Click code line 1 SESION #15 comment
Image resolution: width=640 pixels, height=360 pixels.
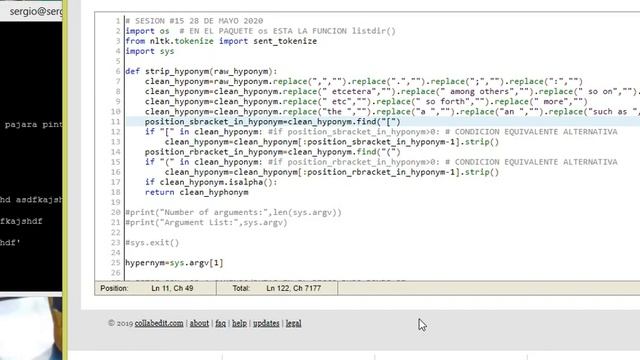194,21
